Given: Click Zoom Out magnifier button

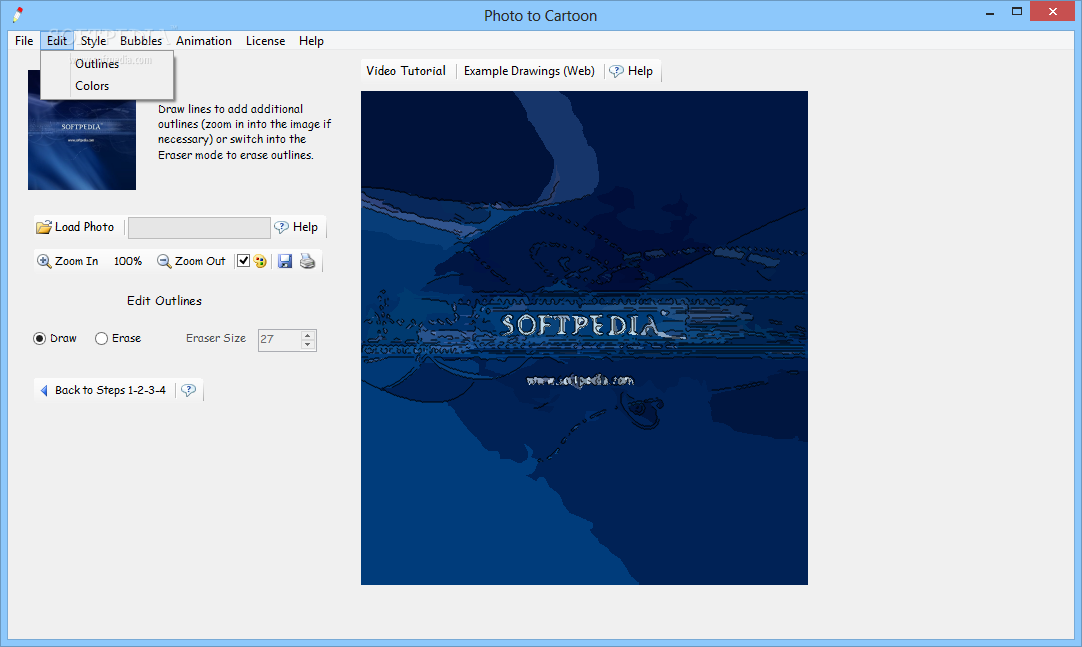Looking at the screenshot, I should (x=191, y=261).
